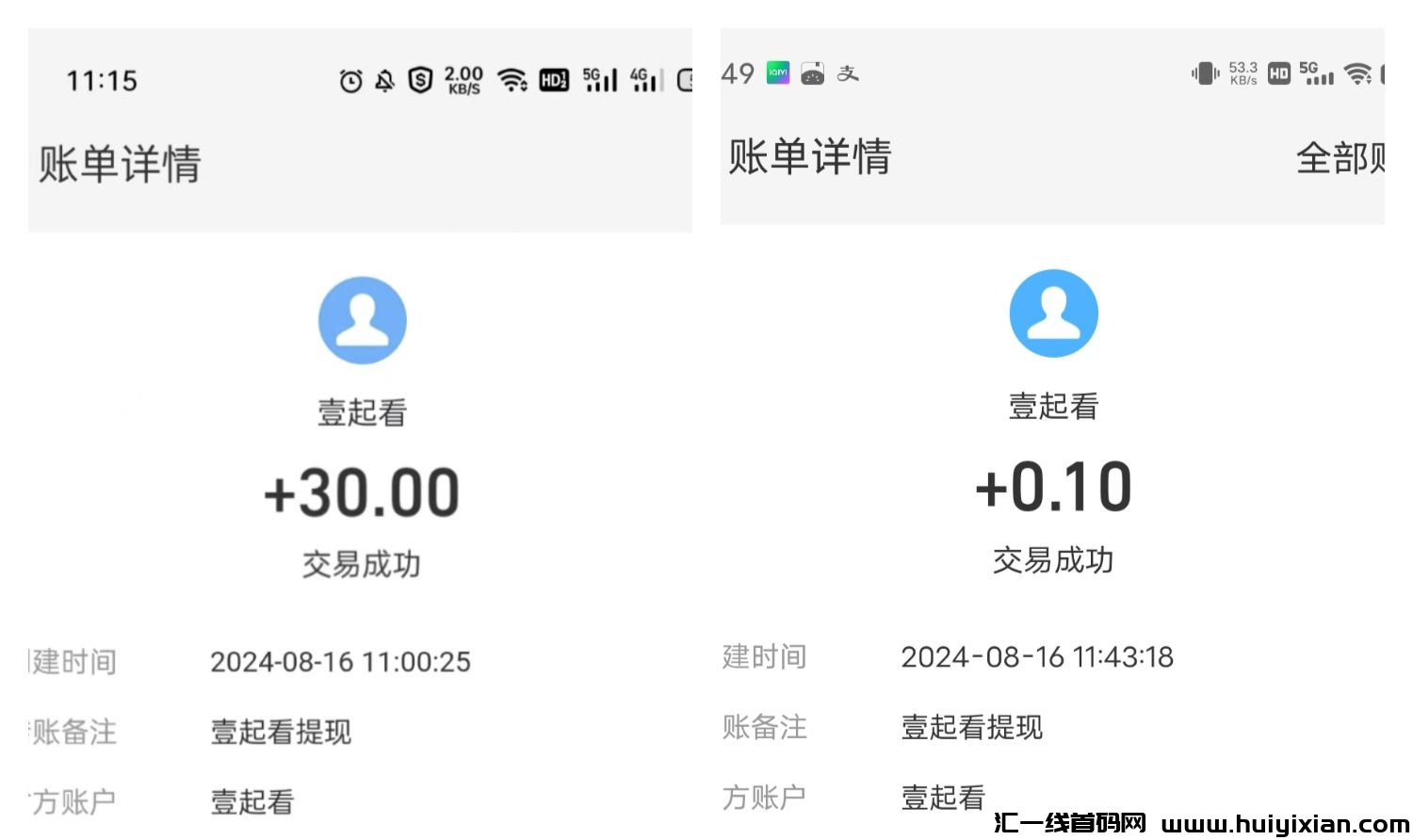Tap the 4G signal indicator in left status bar

pyautogui.click(x=646, y=79)
